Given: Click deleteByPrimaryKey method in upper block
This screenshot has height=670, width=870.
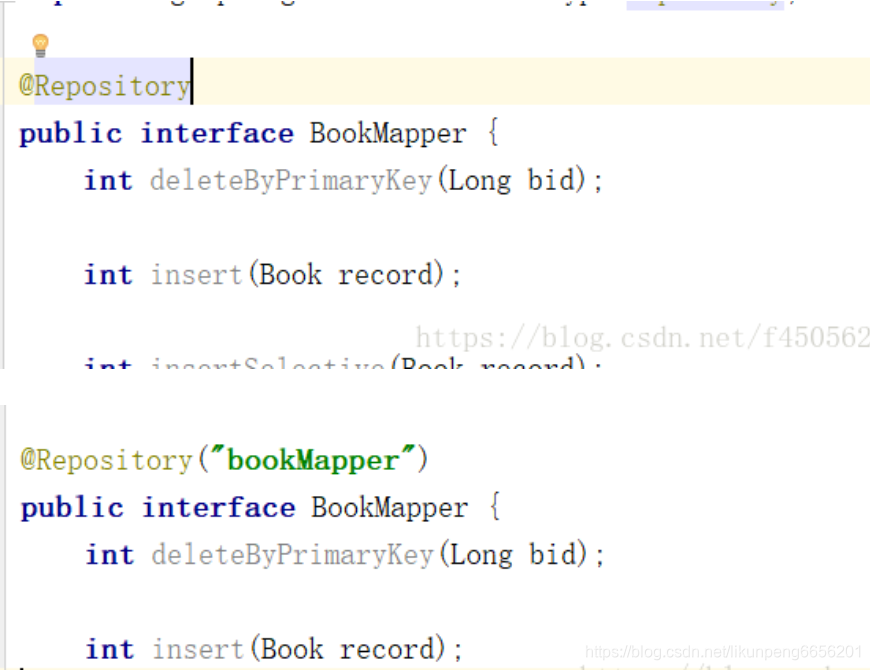Looking at the screenshot, I should 291,181.
